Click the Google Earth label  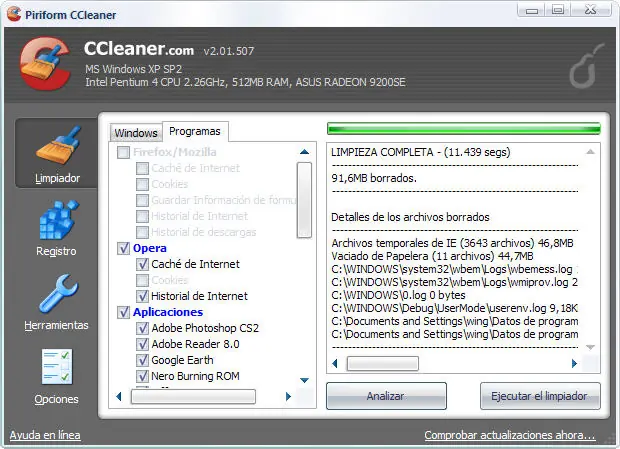(182, 360)
